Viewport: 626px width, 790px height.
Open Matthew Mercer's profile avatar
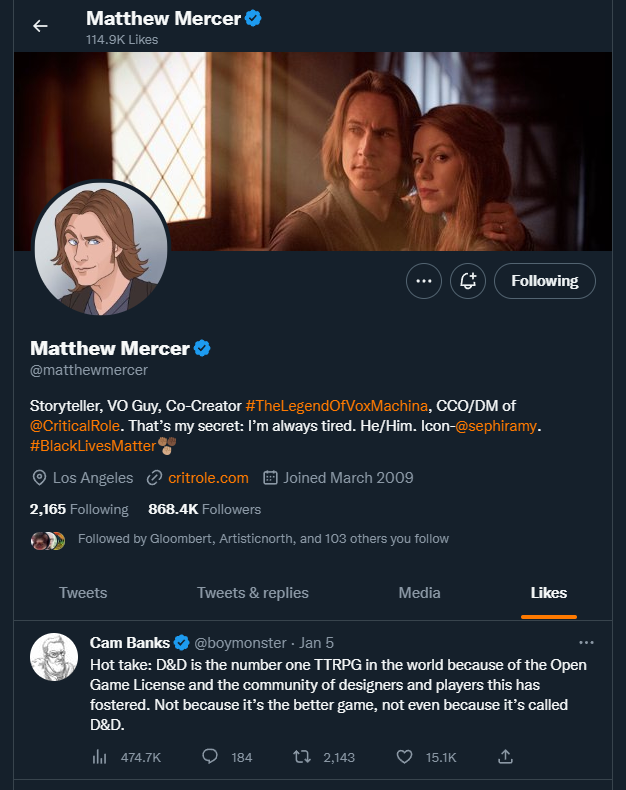click(x=100, y=249)
